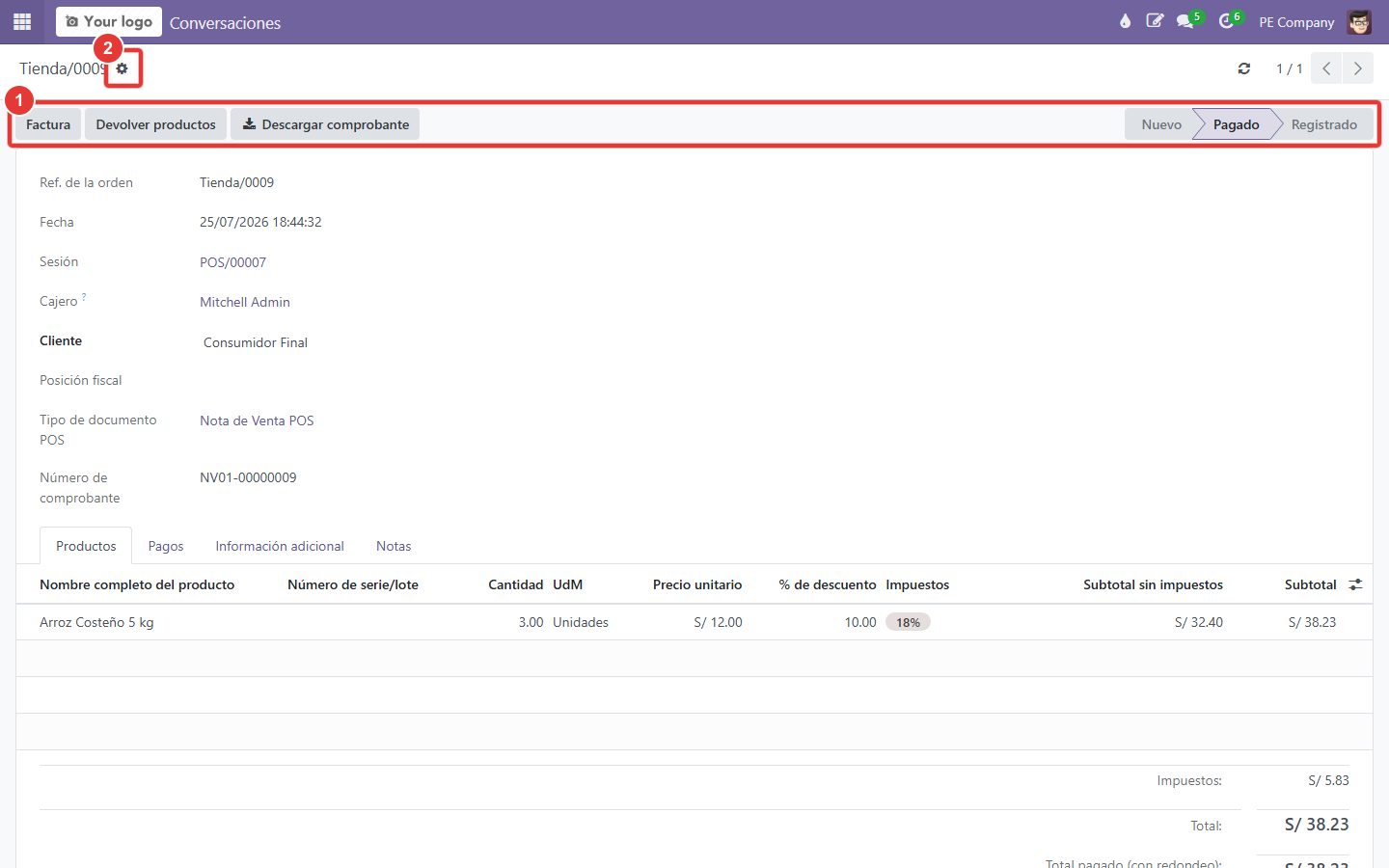Open Mitchell Admin user avatar menu

tap(1359, 21)
